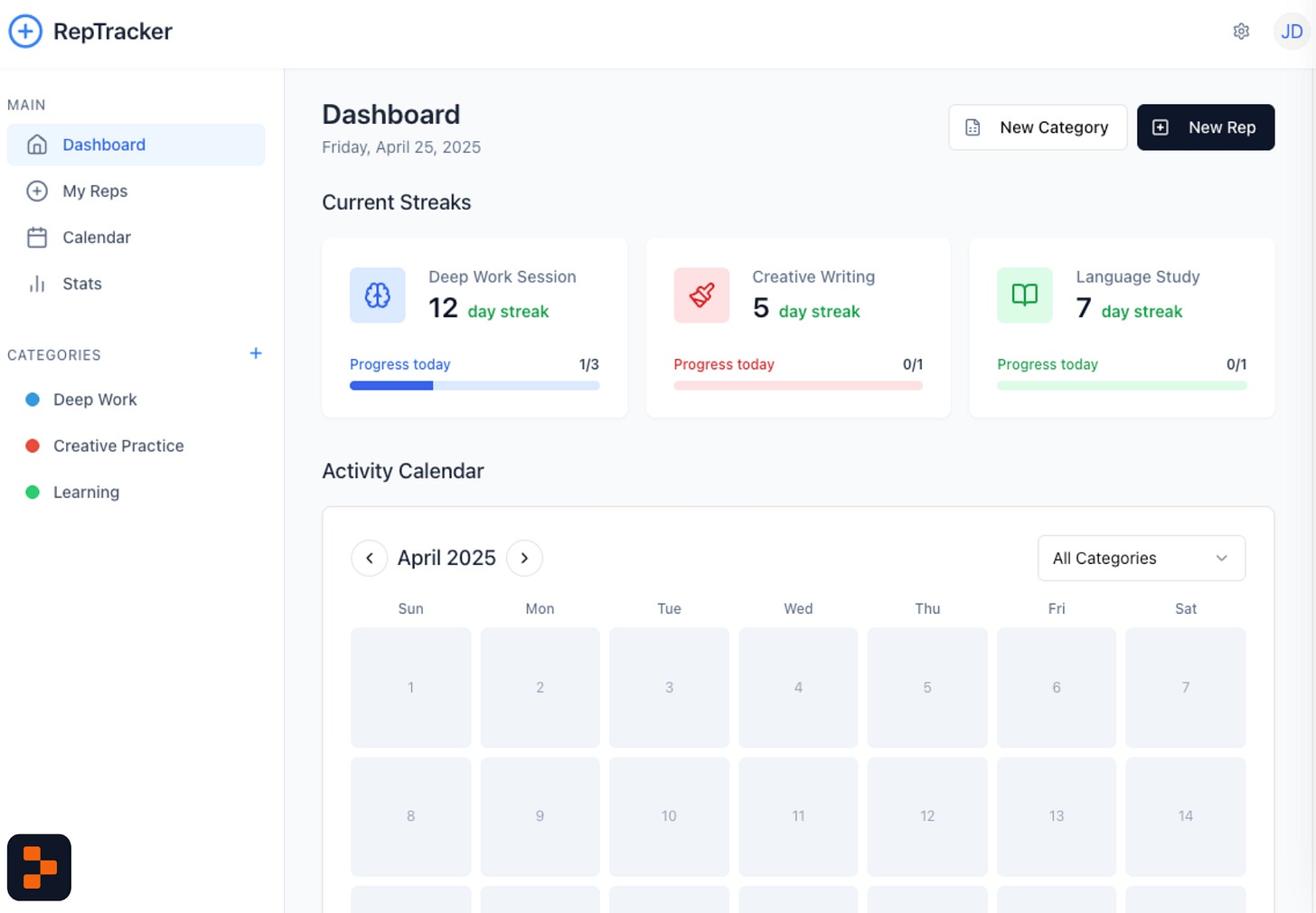Click the April 2025 month label
Image resolution: width=1316 pixels, height=913 pixels.
[446, 558]
